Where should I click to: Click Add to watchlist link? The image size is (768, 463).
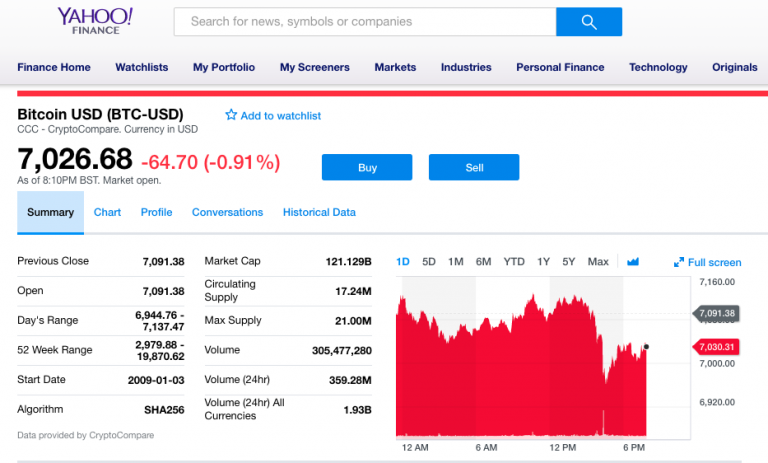click(281, 116)
